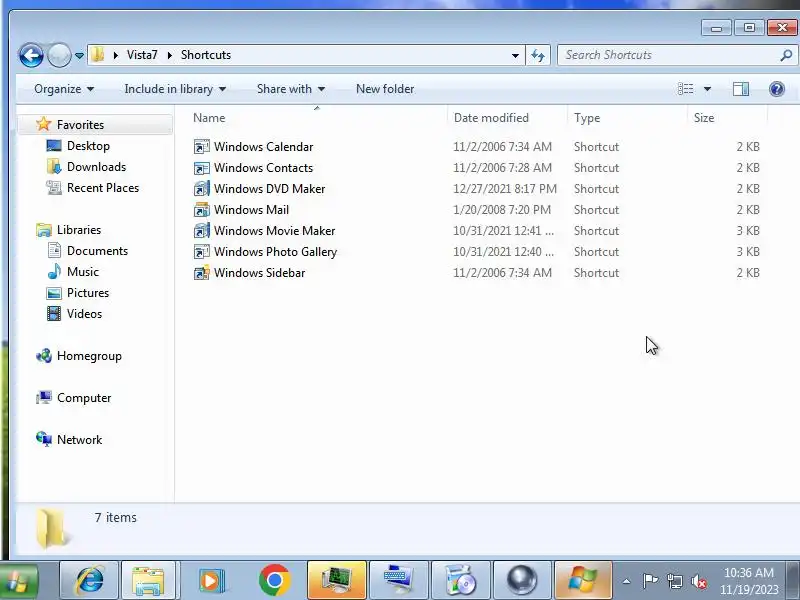Toggle the preview pane
Viewport: 800px width, 600px height.
click(x=741, y=89)
